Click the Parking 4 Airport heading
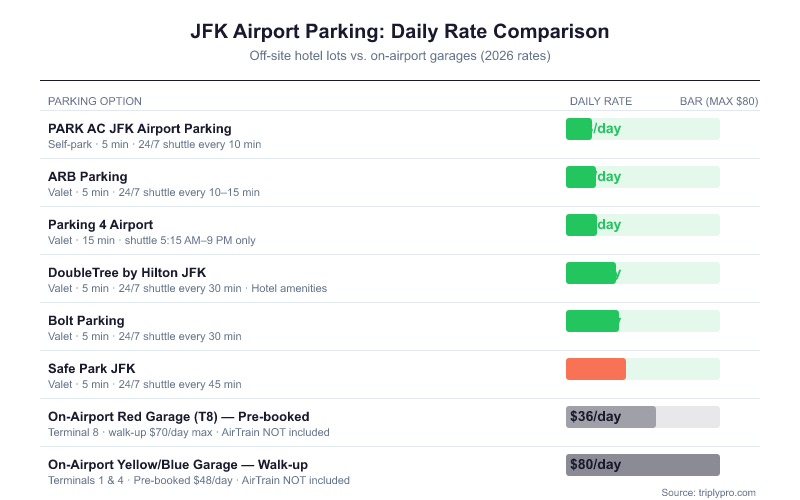This screenshot has height=500, width=800. click(100, 224)
